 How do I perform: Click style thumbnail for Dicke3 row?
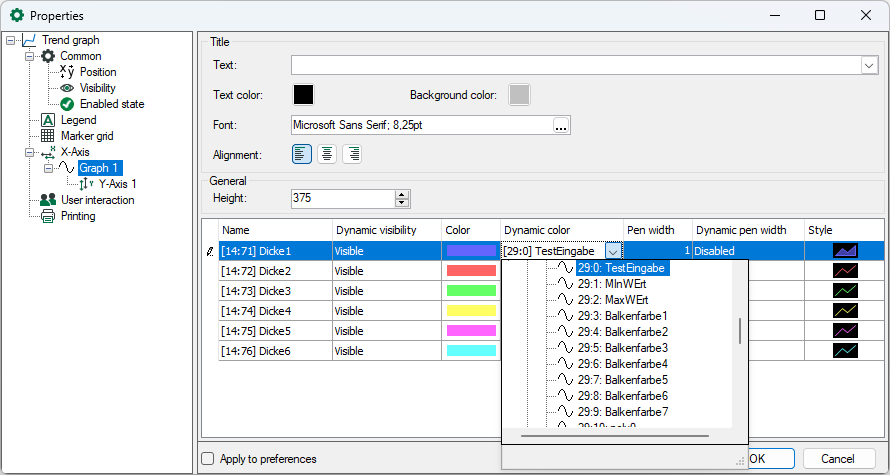tap(845, 291)
